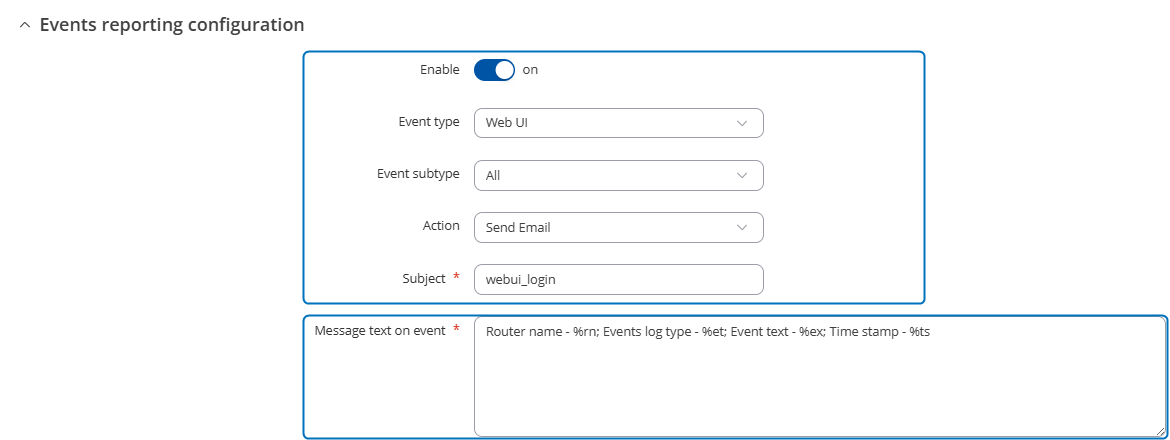The image size is (1170, 440).
Task: Click into the Message text on event textarea
Action: click(x=819, y=377)
